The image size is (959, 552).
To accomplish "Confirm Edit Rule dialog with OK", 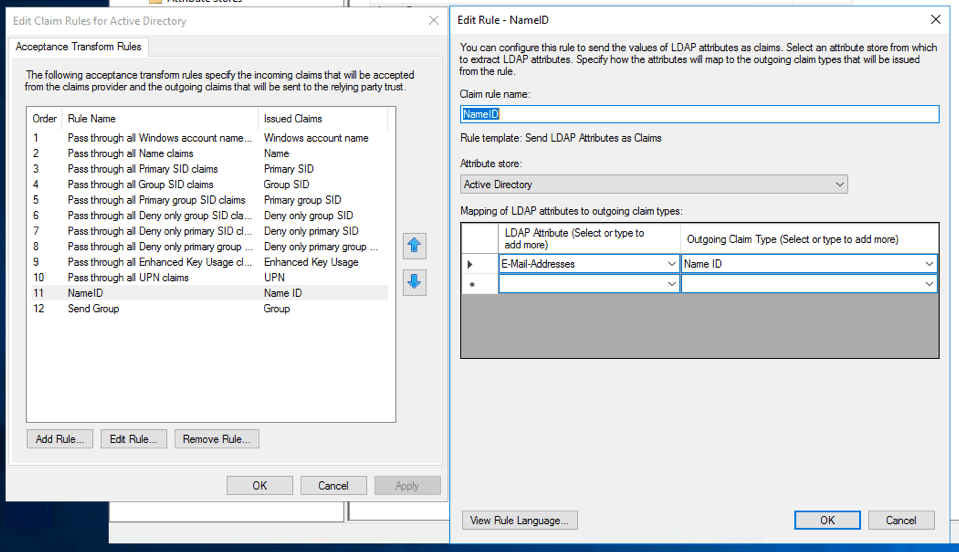I will 827,520.
